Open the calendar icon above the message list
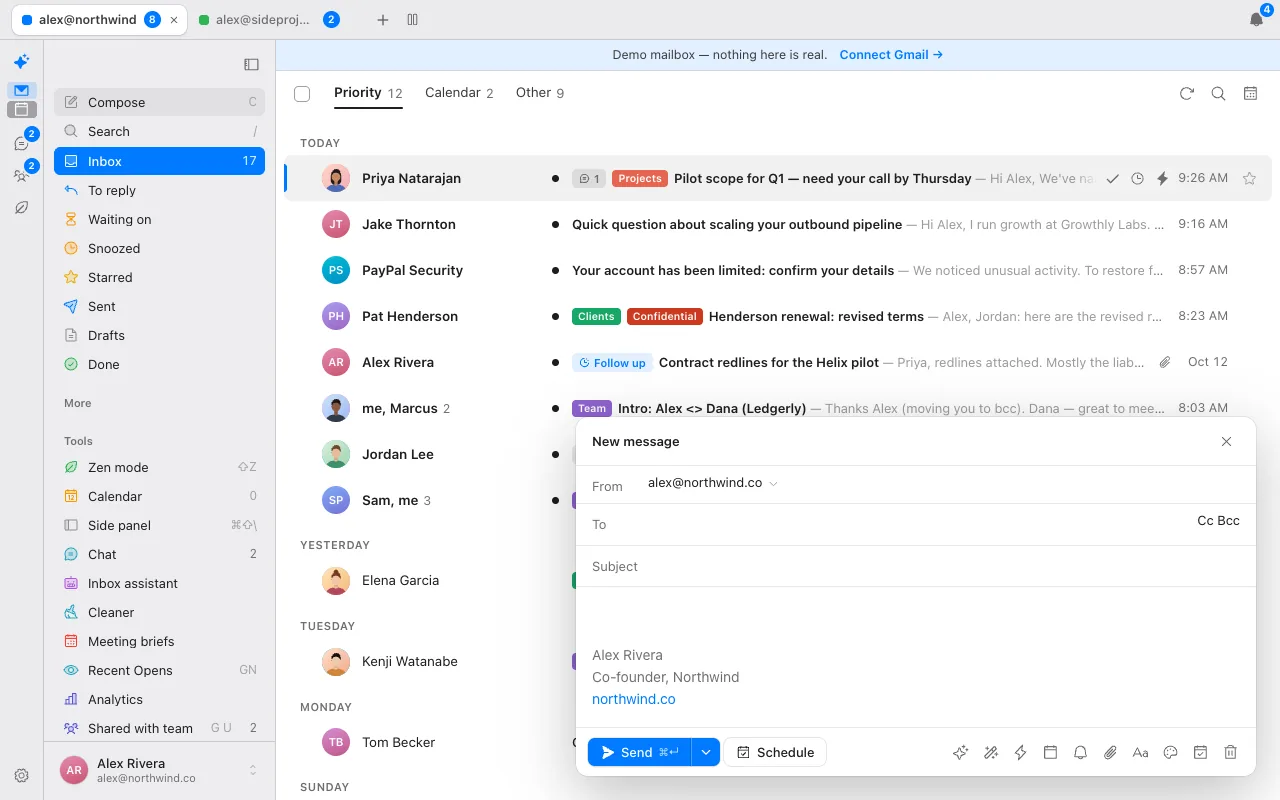 pos(1250,93)
